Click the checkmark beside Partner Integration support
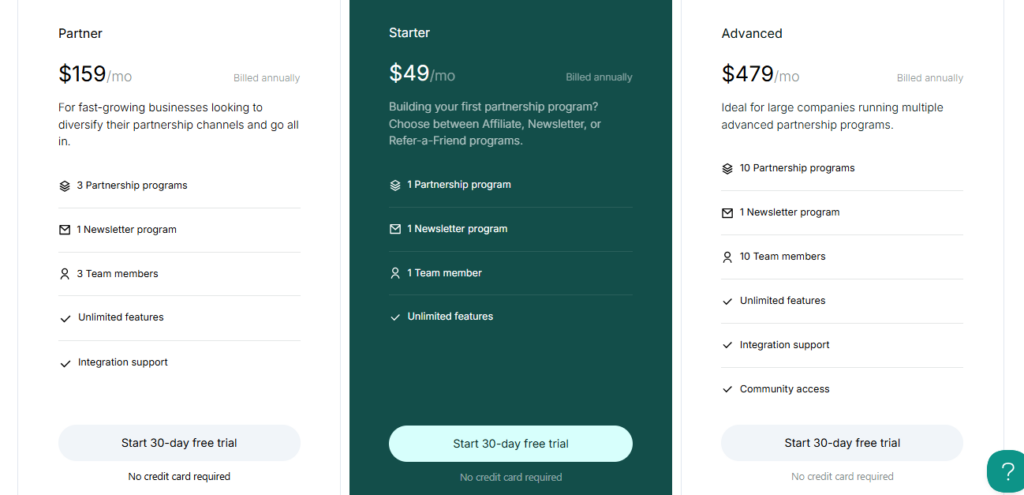The height and width of the screenshot is (495, 1024). click(65, 363)
